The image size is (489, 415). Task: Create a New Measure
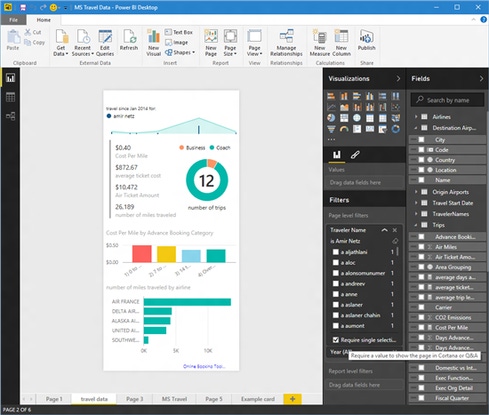(x=320, y=43)
